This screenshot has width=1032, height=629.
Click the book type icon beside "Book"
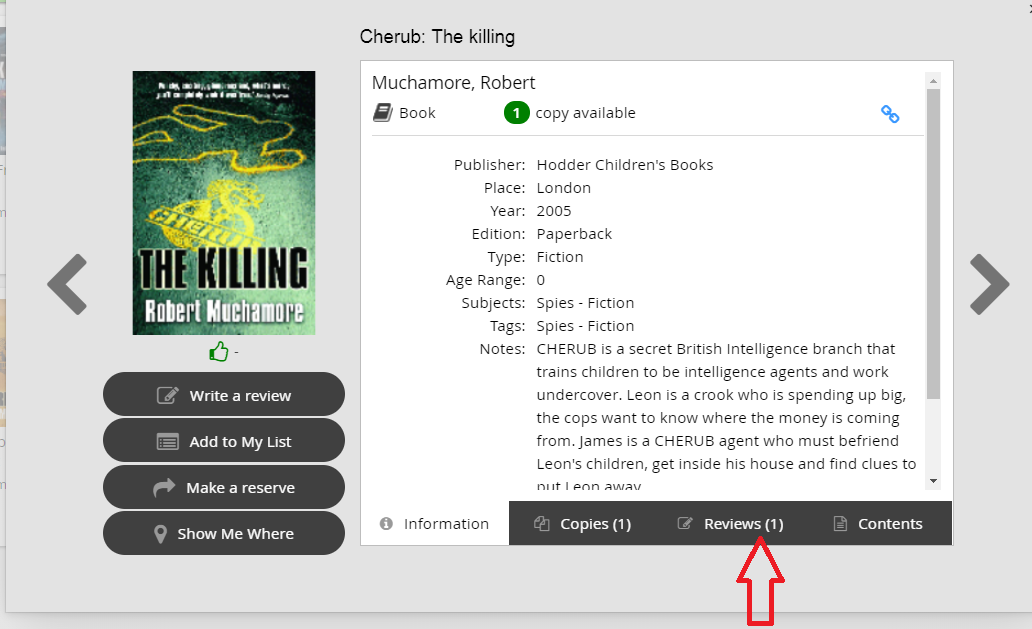[x=383, y=113]
